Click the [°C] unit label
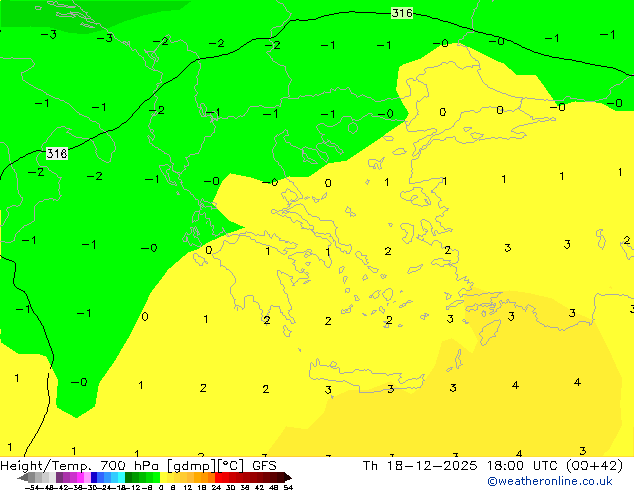Image resolution: width=634 pixels, height=490 pixels. click(x=229, y=465)
